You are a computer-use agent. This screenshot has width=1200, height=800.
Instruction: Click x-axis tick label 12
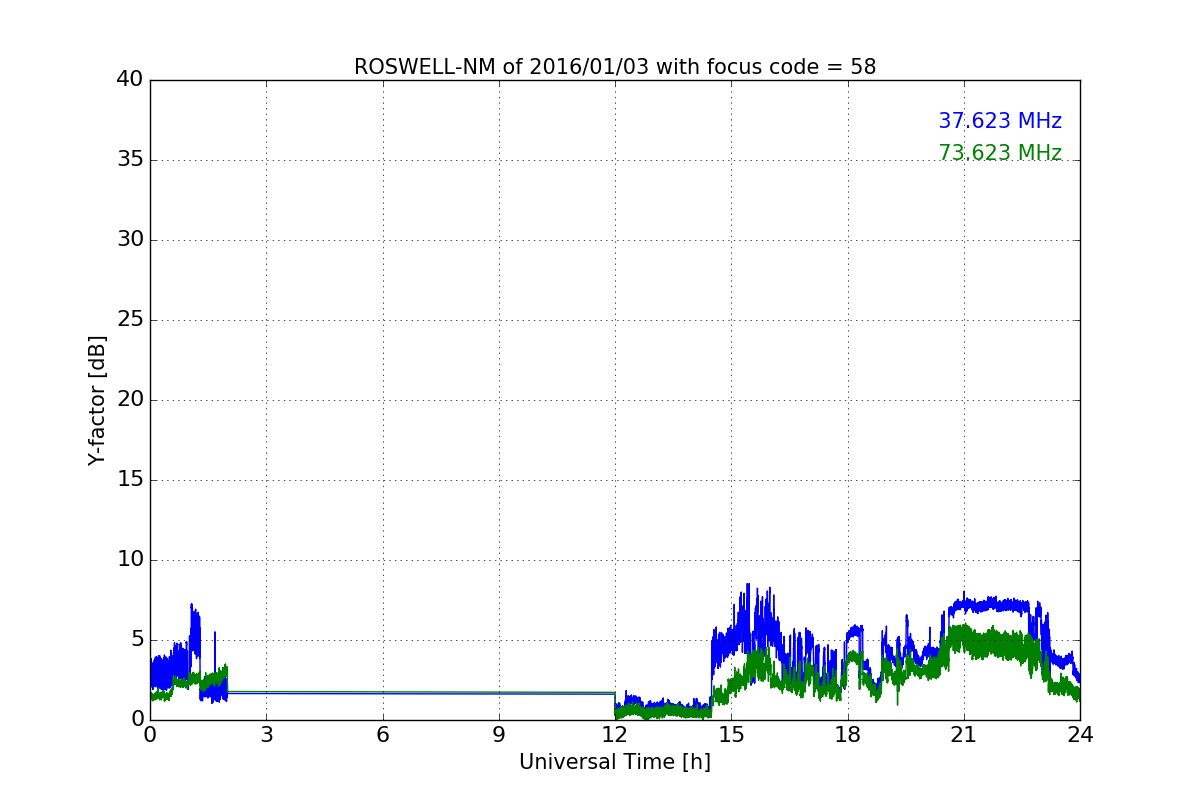[x=615, y=735]
